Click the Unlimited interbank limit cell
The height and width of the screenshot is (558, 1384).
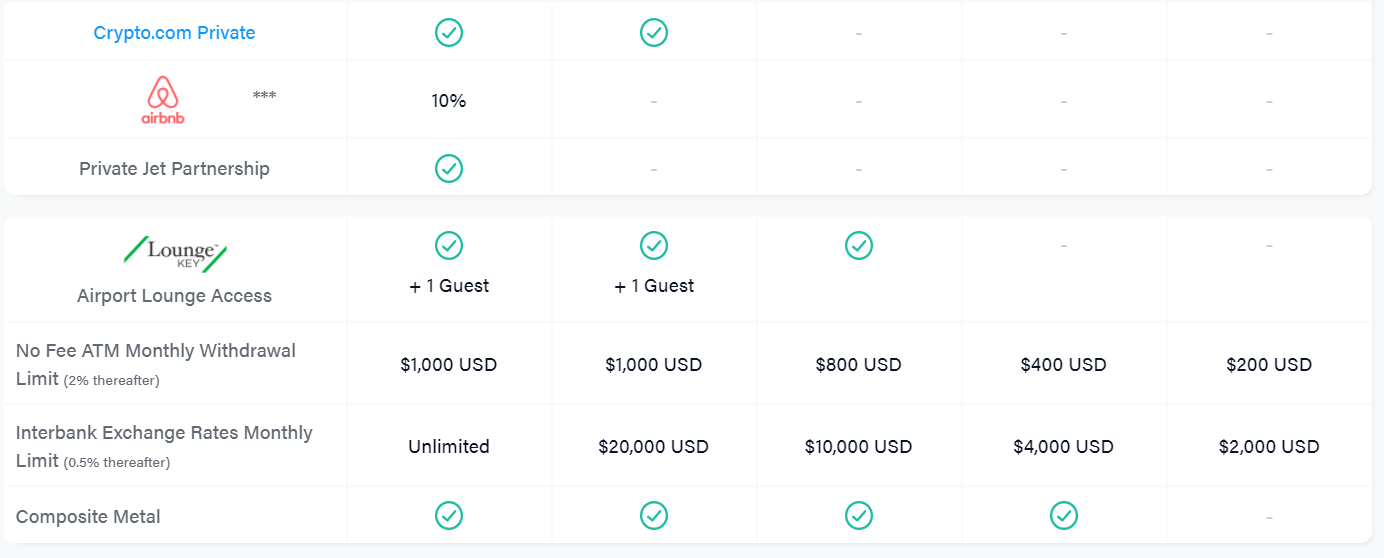pos(449,447)
